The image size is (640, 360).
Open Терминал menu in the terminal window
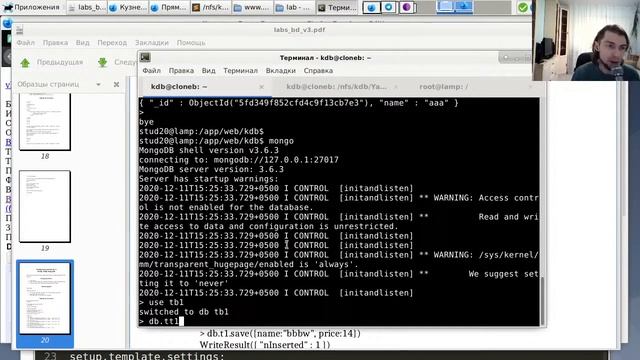240,71
